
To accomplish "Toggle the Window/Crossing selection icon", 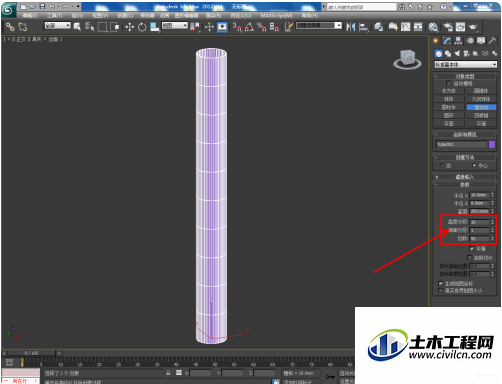I will coord(115,27).
